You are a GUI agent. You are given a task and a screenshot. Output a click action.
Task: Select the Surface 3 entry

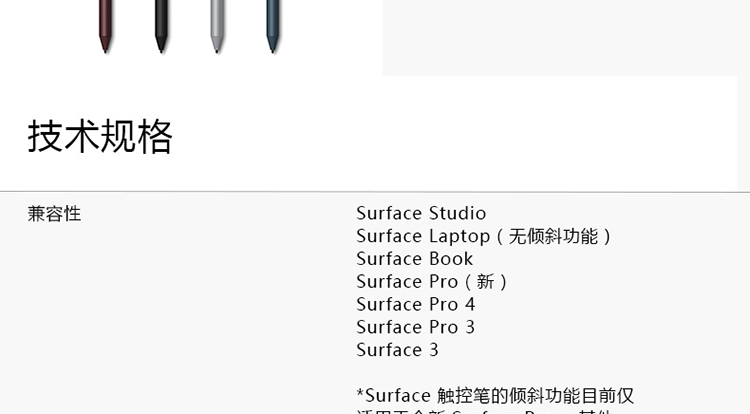(x=397, y=350)
